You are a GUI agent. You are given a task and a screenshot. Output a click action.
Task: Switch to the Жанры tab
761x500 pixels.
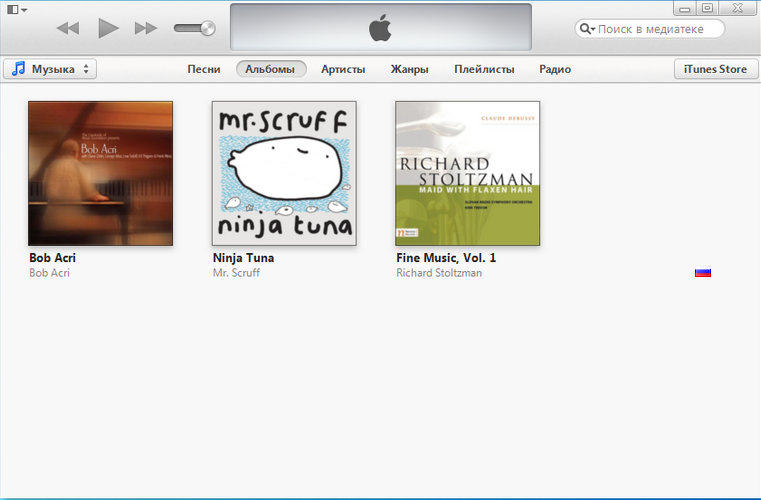coord(410,69)
